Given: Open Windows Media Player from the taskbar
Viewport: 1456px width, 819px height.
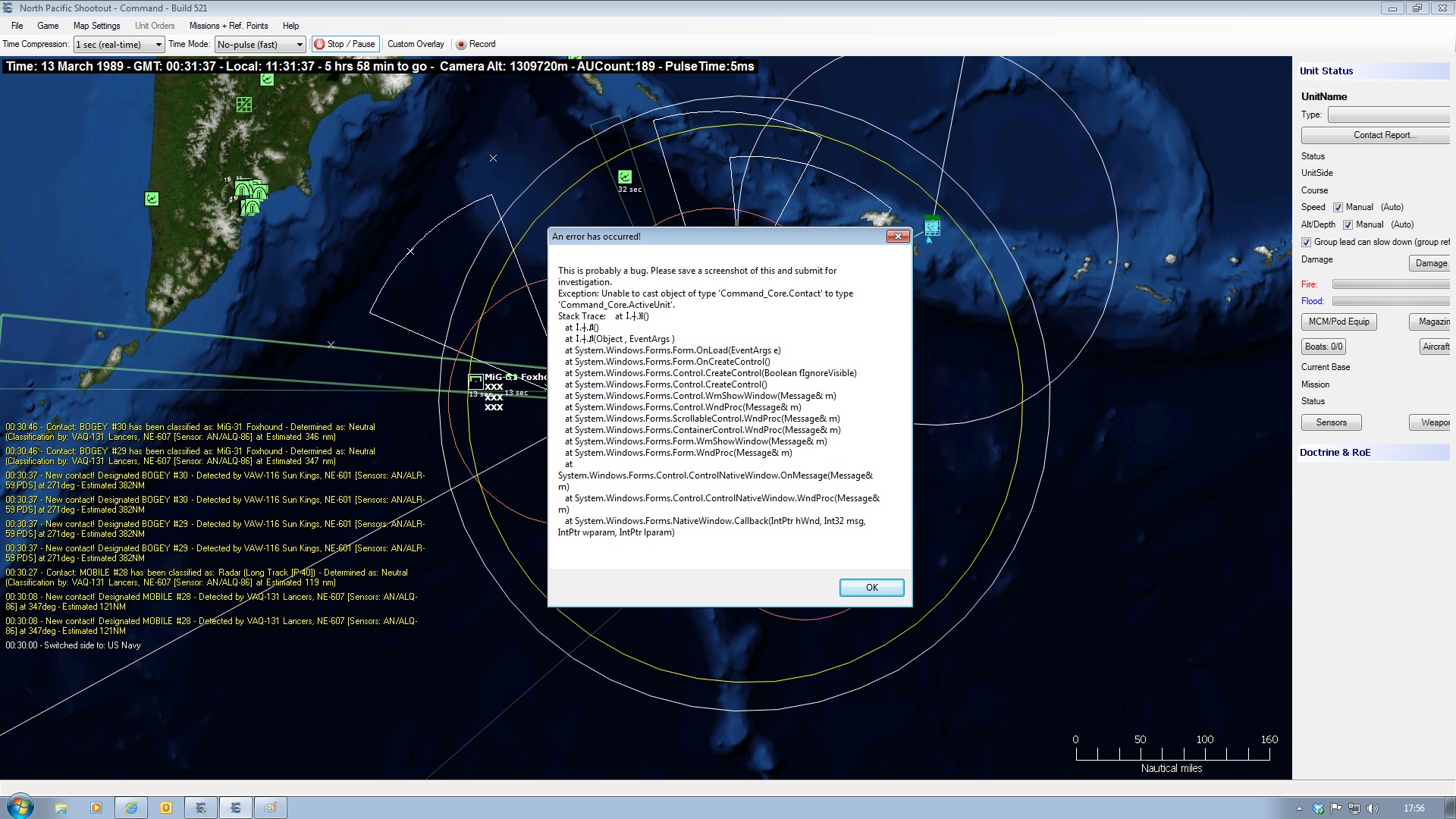Looking at the screenshot, I should point(96,808).
